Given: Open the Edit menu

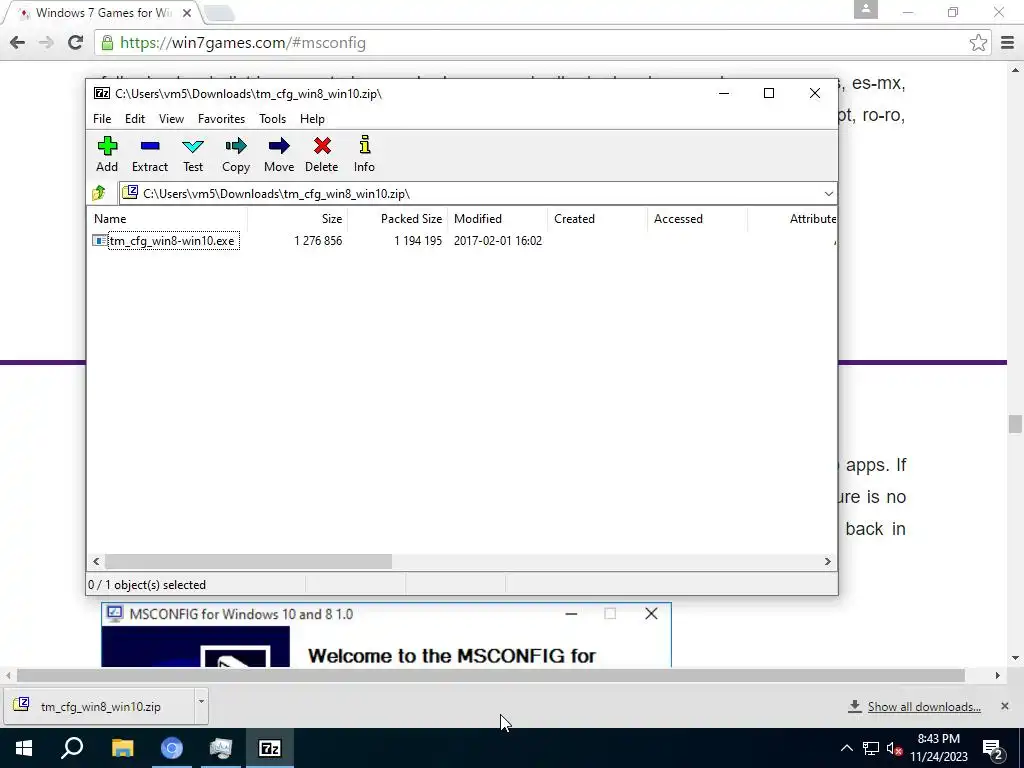Looking at the screenshot, I should 135,119.
